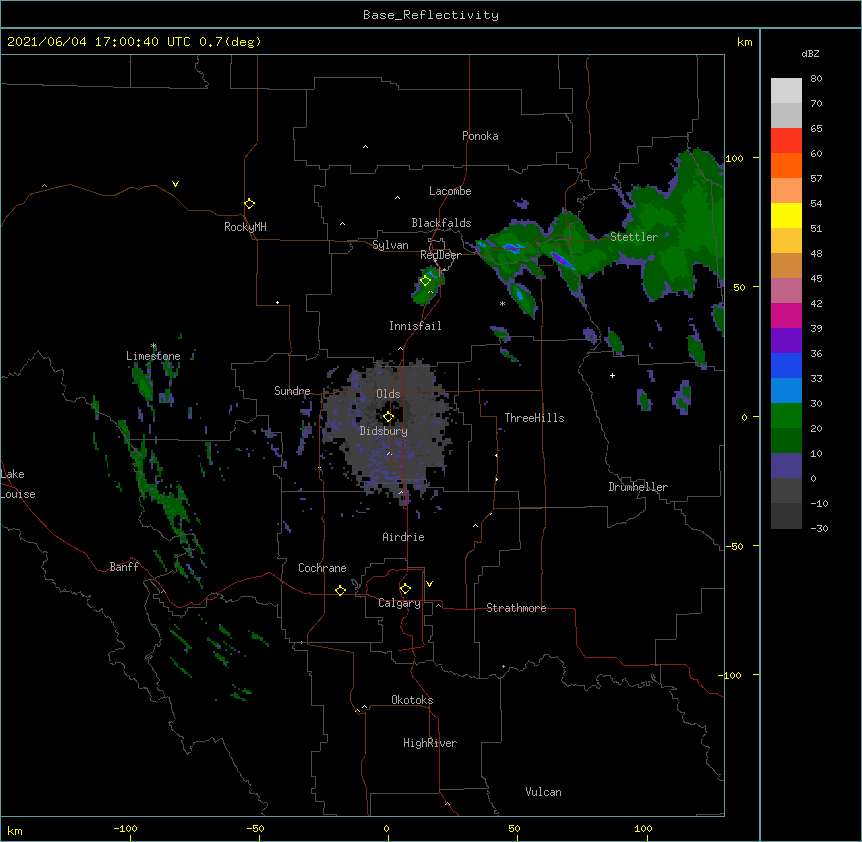Pick the magenta legend swatch between 42 and 39
Screen dimensions: 862x842
tap(786, 315)
